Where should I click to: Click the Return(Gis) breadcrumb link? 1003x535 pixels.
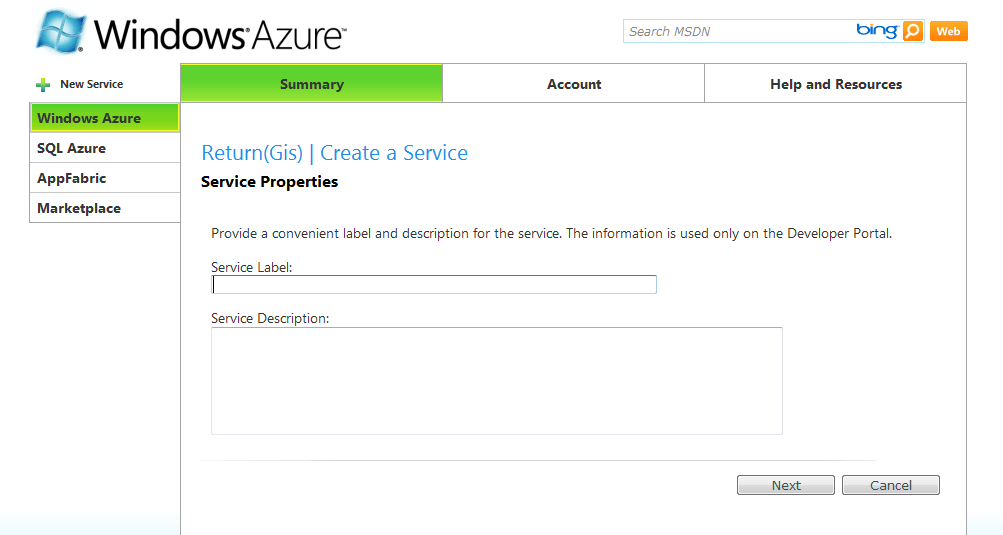[x=252, y=153]
